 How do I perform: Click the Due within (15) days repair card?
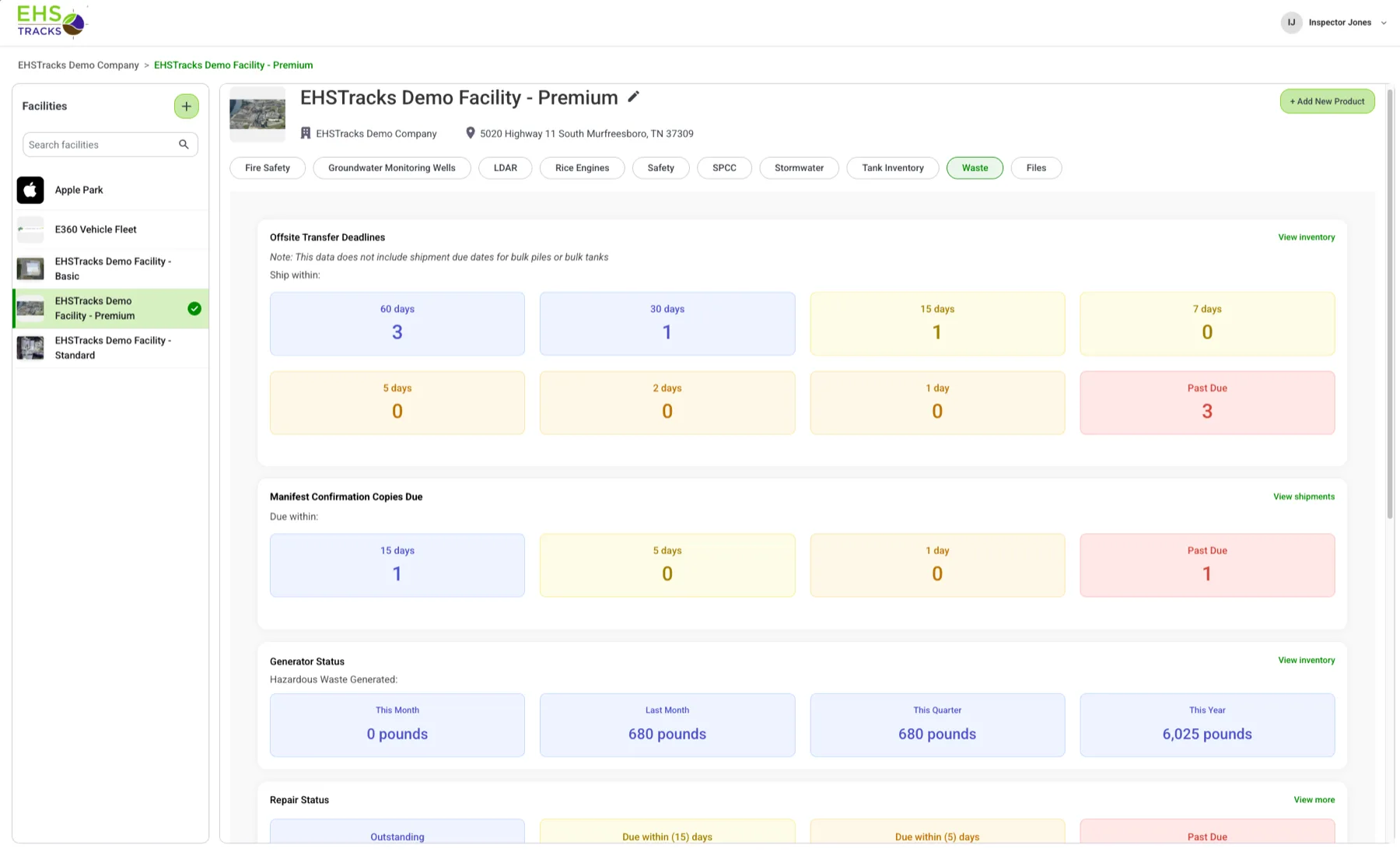(667, 831)
